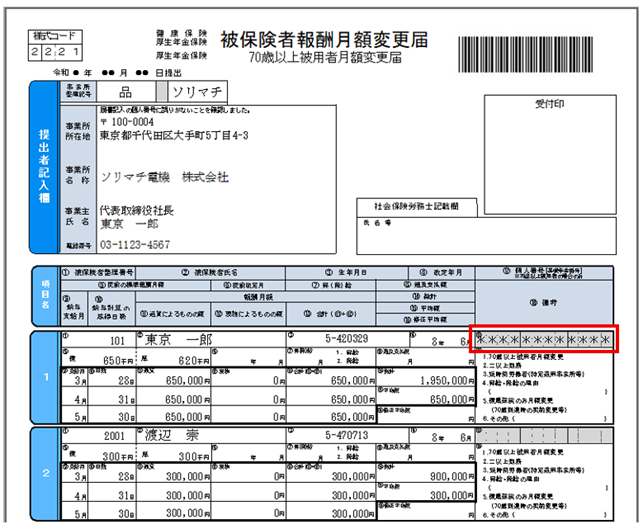Screen dimensions: 643x529
Task: Select the form code digits 2221
Action: [x=55, y=52]
